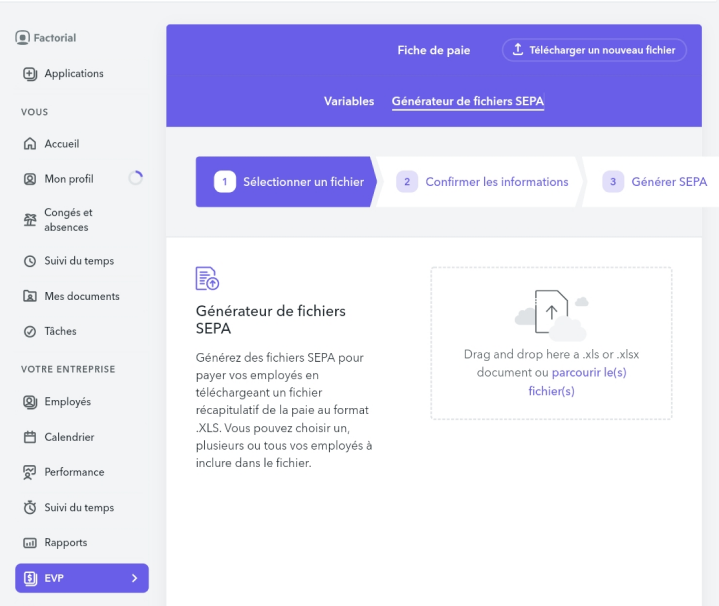This screenshot has height=606, width=719.
Task: Select Générateur de fichiers SEPA tab
Action: click(x=468, y=101)
